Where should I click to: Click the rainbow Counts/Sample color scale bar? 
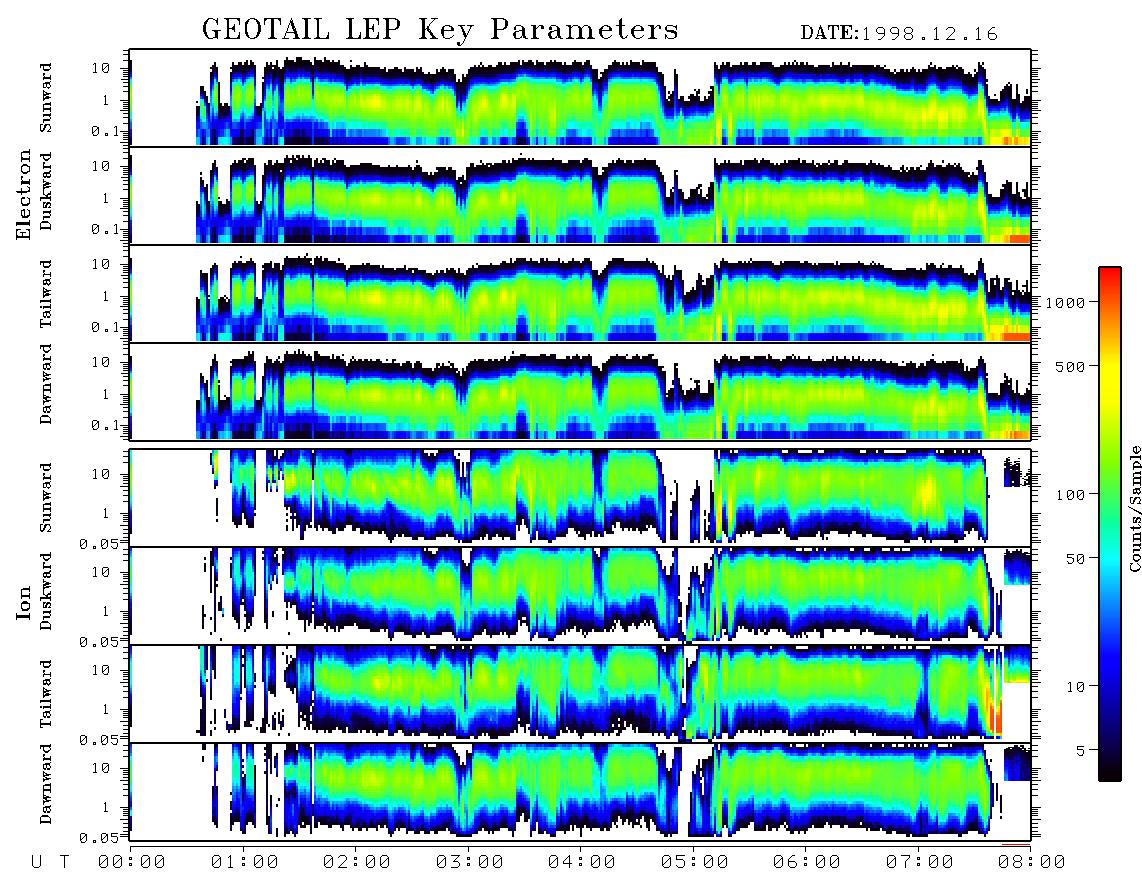(1110, 524)
